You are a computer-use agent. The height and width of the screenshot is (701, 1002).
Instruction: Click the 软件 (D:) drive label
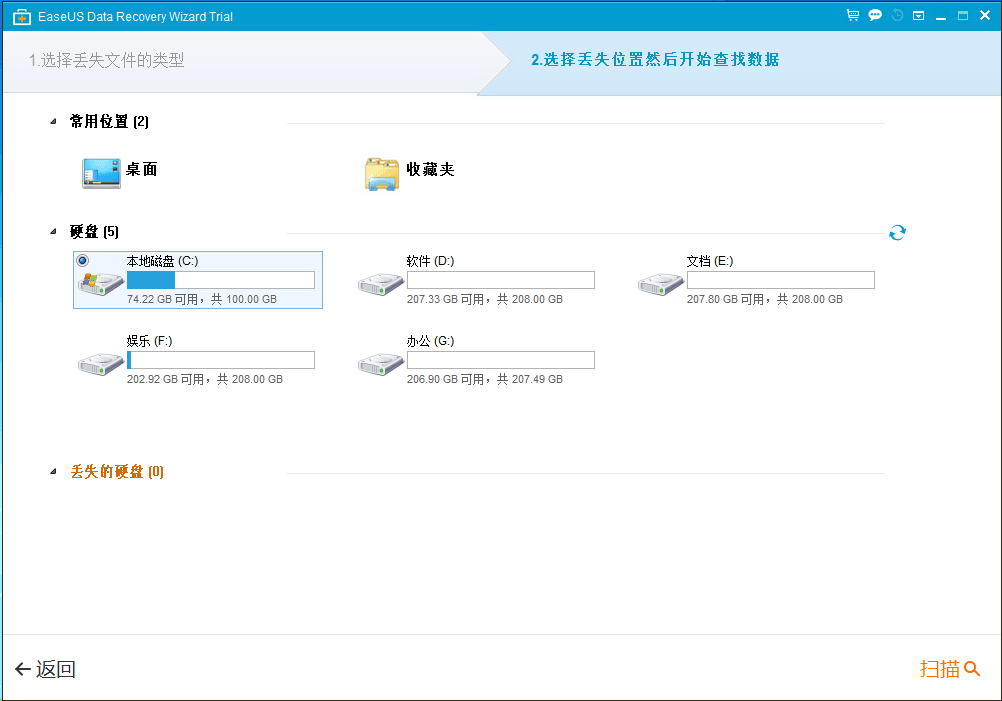430,261
